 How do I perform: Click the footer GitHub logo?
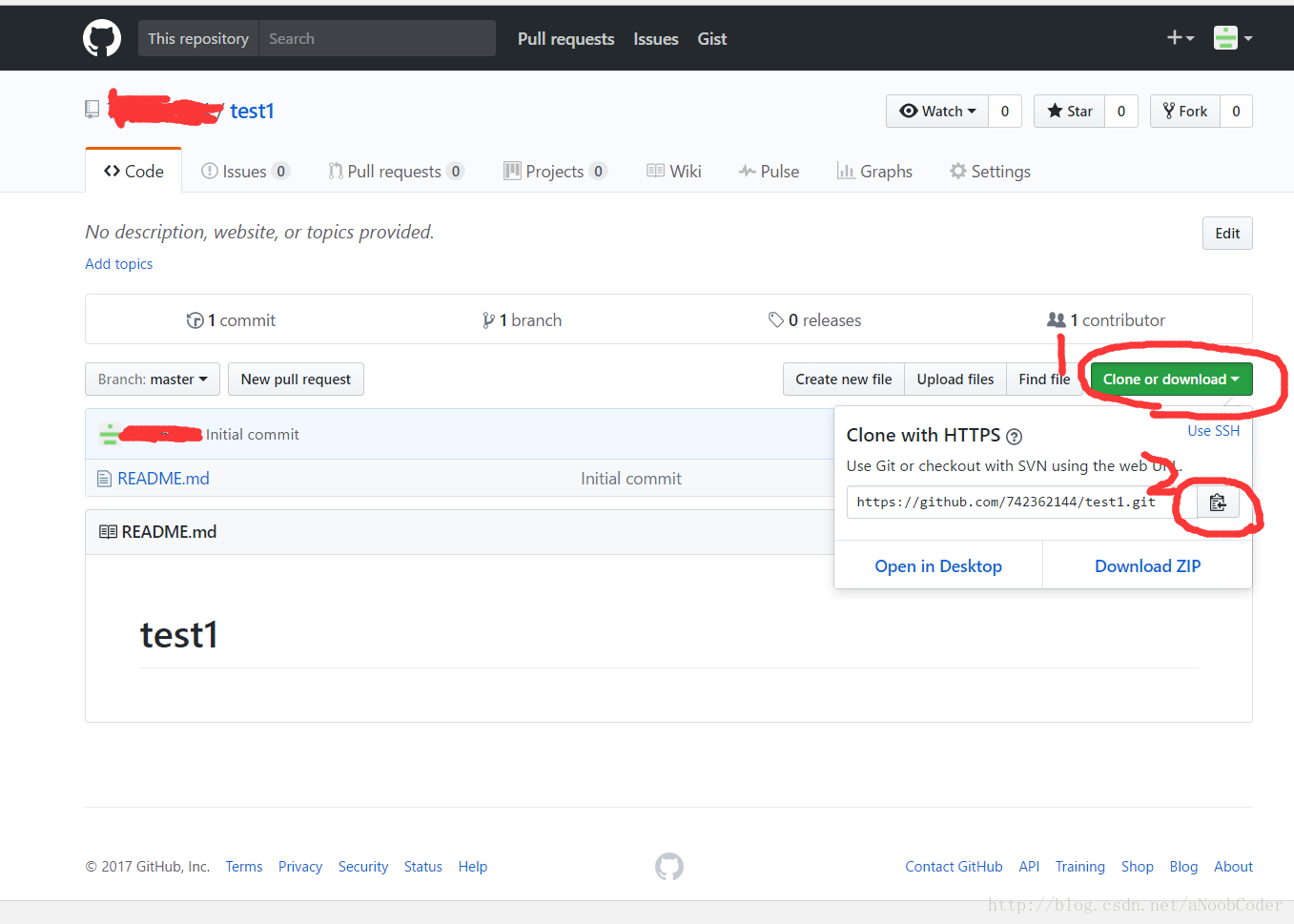point(669,866)
